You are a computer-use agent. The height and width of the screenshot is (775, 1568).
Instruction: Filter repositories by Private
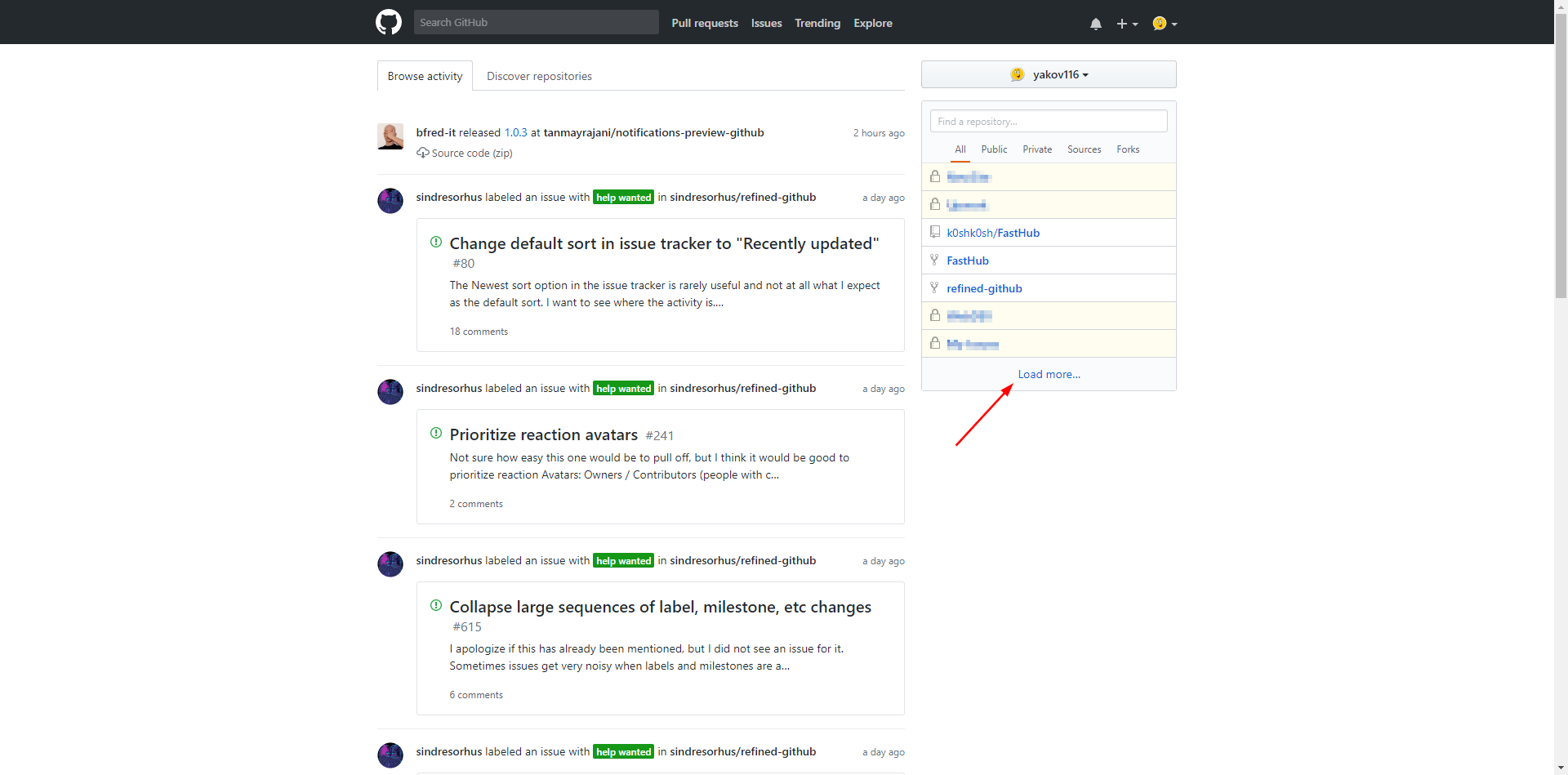(1036, 149)
